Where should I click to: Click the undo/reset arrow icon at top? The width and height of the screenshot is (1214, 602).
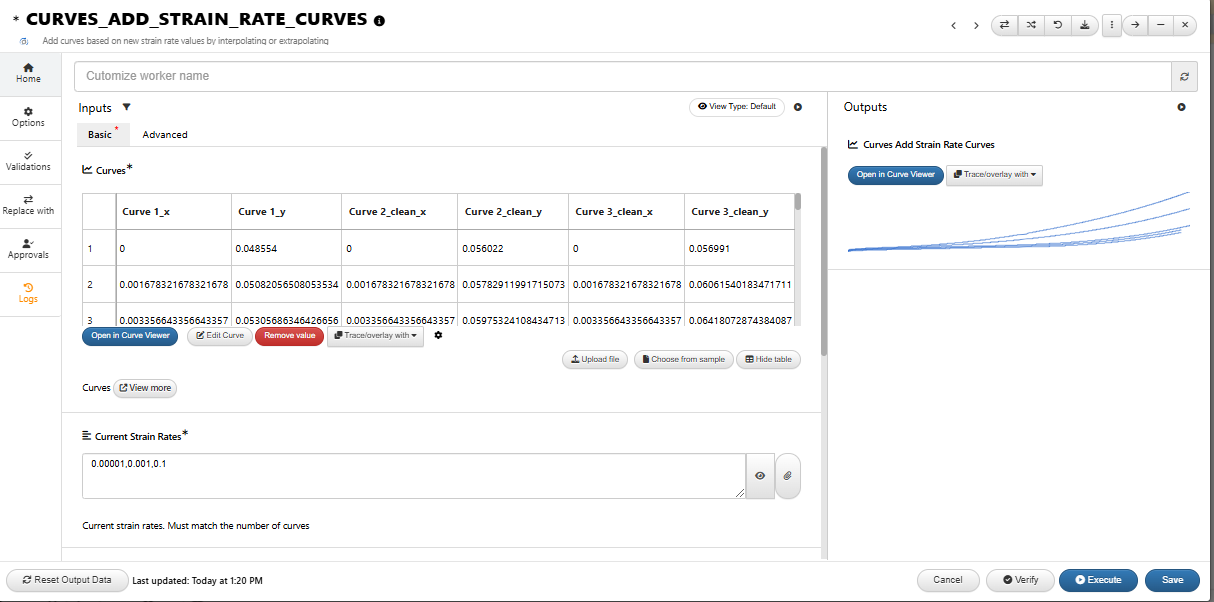coord(1058,25)
